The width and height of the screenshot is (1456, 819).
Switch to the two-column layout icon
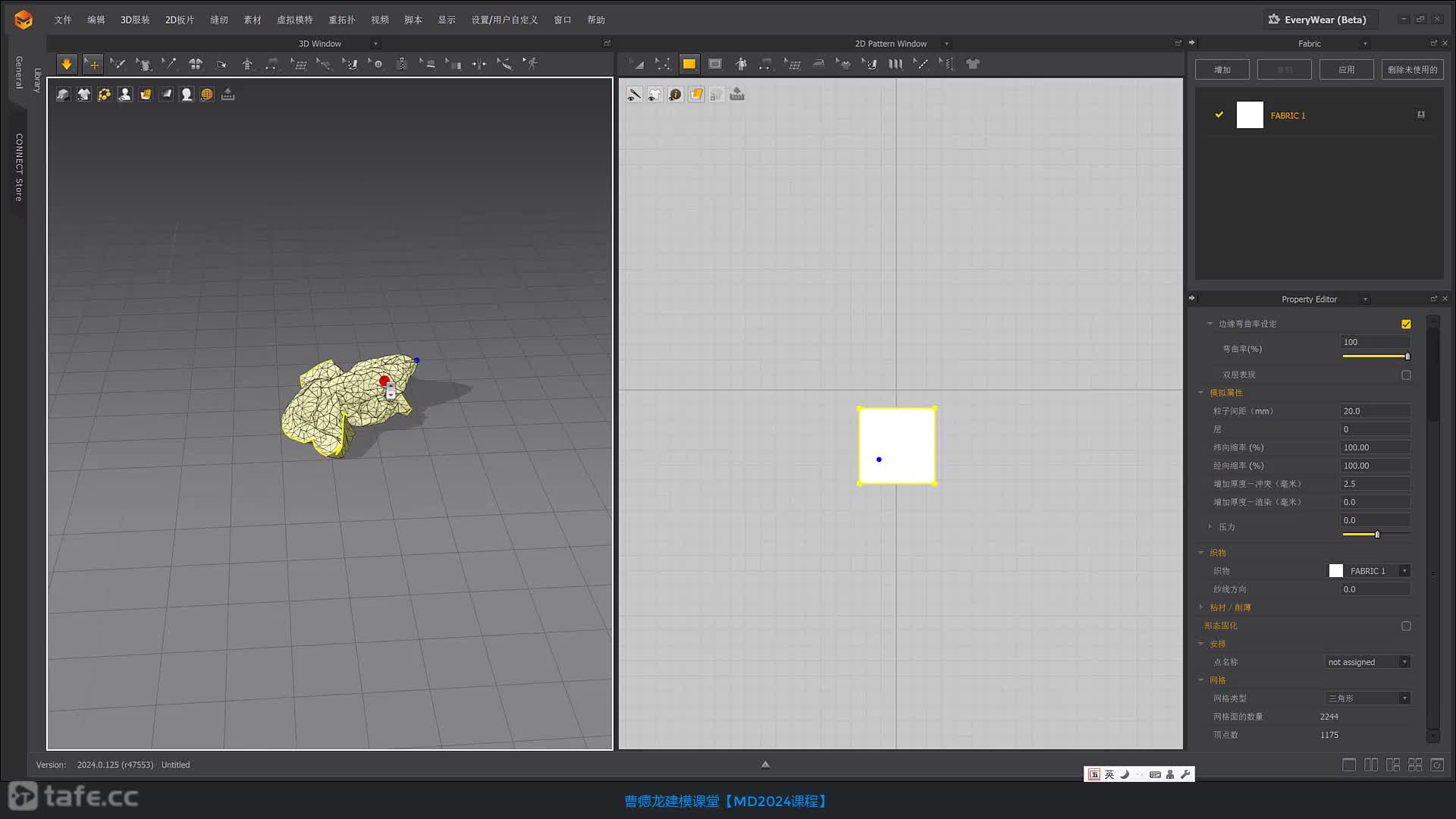(1371, 765)
